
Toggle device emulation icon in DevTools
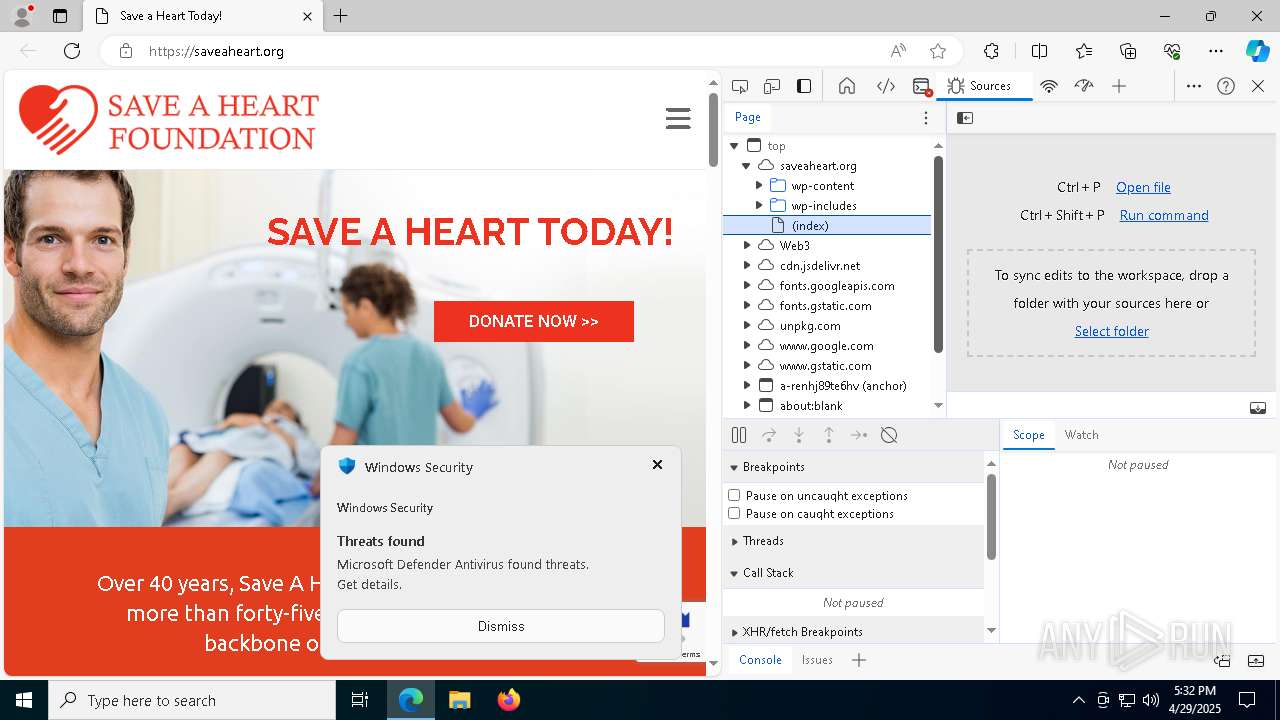pyautogui.click(x=772, y=86)
